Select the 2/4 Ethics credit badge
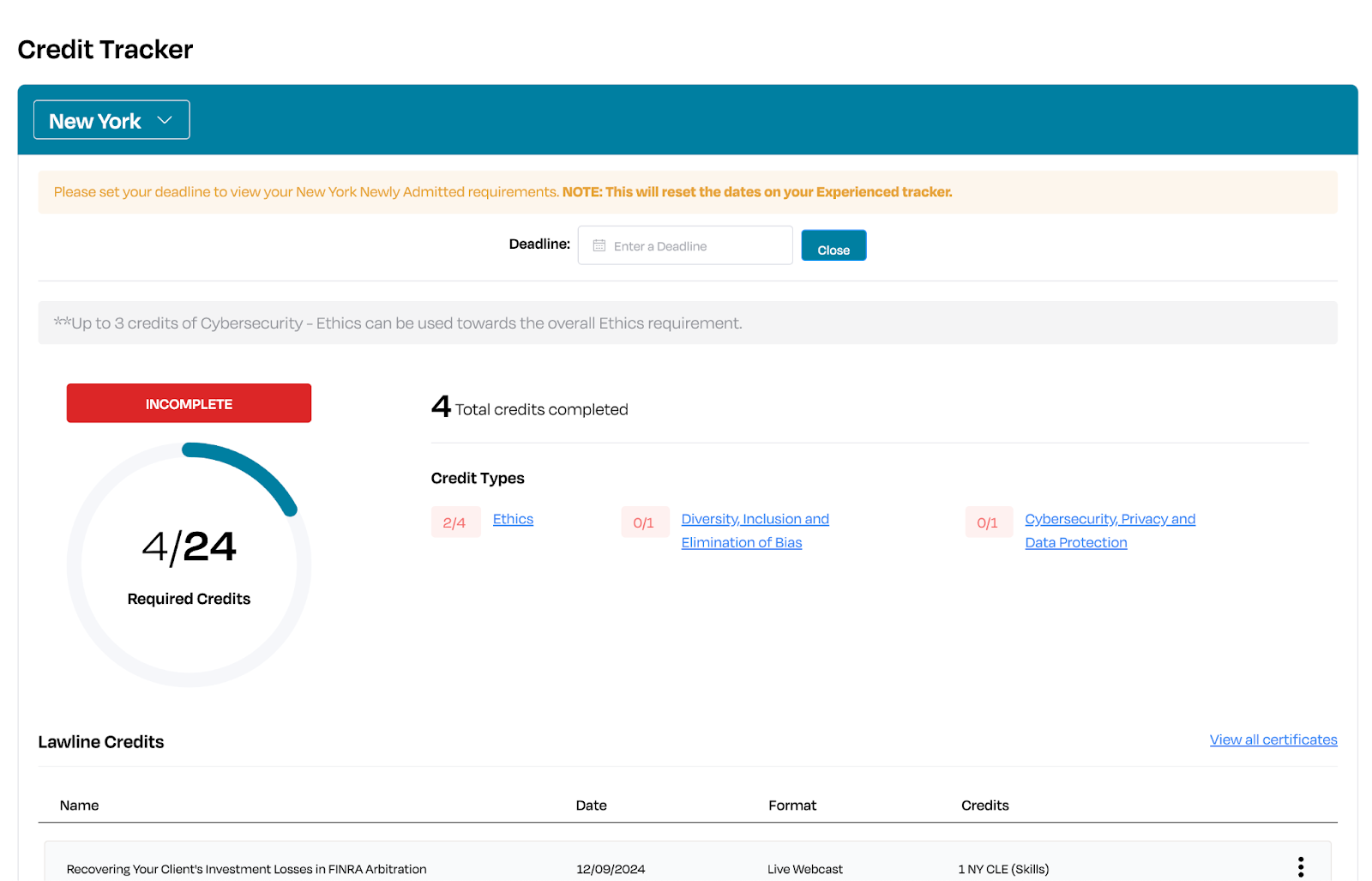 454,522
